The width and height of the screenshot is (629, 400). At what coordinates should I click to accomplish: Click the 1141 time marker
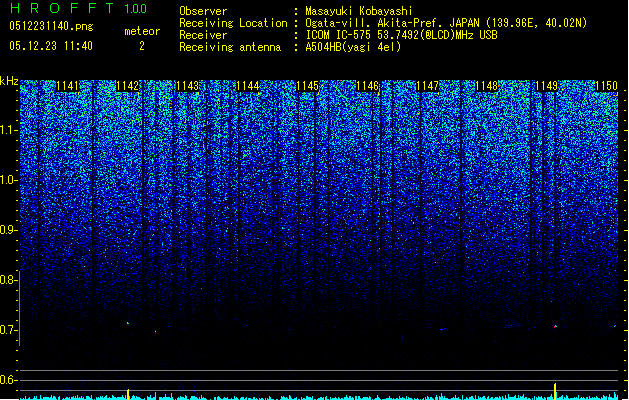[67, 86]
